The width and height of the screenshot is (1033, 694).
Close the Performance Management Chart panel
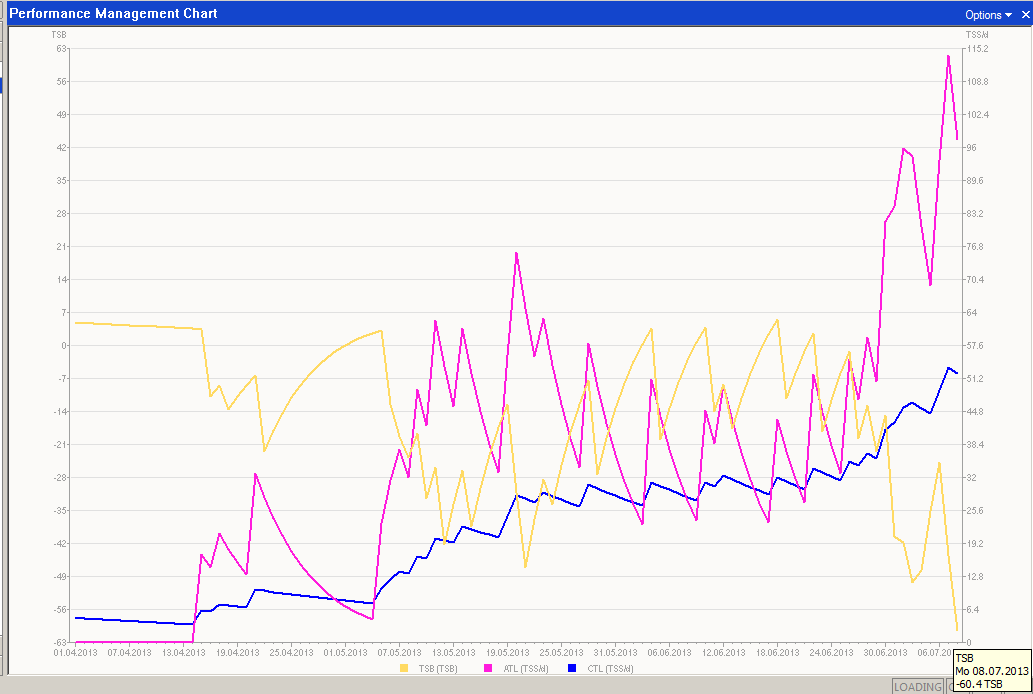(x=1024, y=15)
